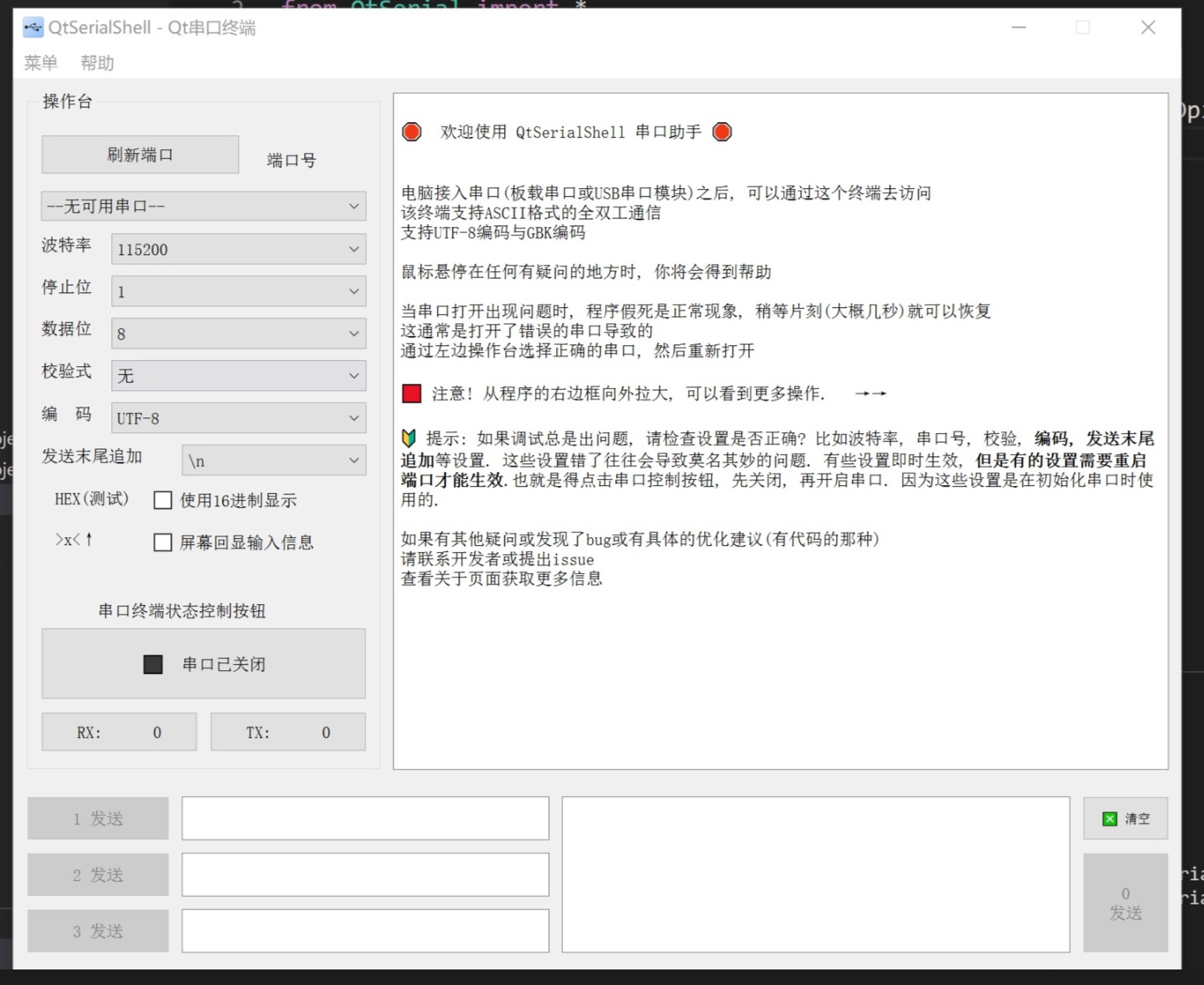Open the 数据位 dropdown showing 8
Screen dimensions: 1204x985
click(239, 334)
